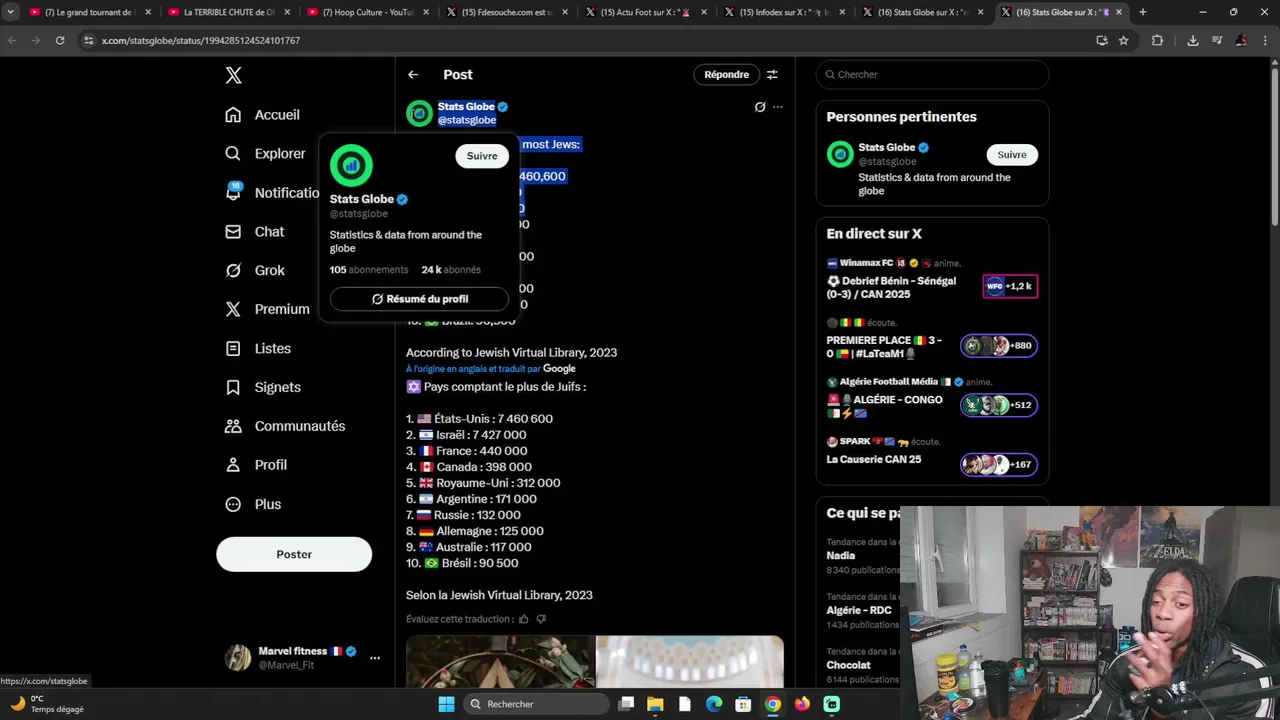The width and height of the screenshot is (1280, 720).
Task: Bookmark this page with star icon
Action: (x=1123, y=41)
